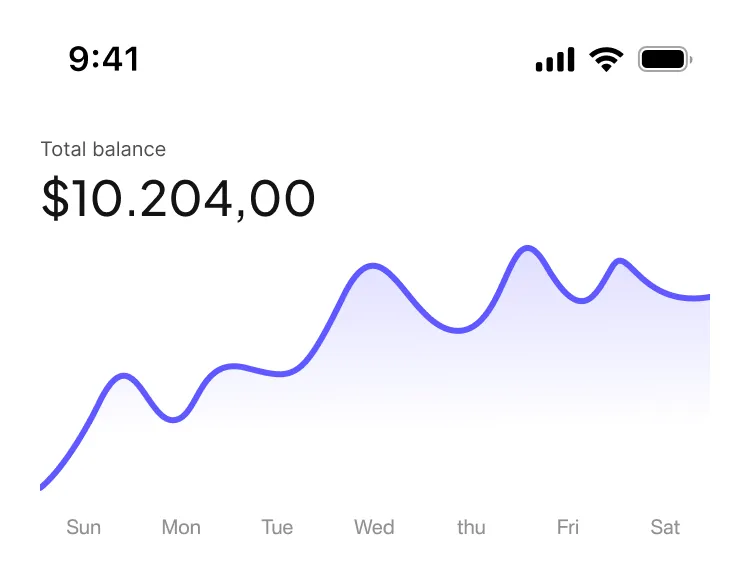Tap the 9:41 clock in status bar
The image size is (750, 574).
tap(104, 59)
